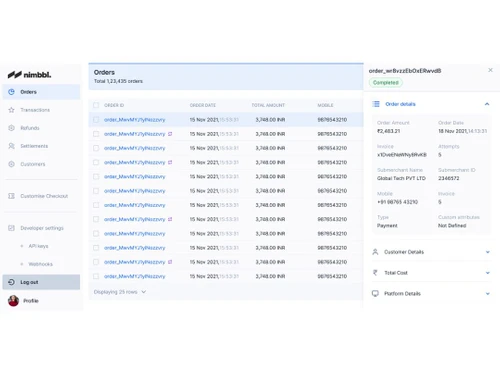The image size is (500, 375).
Task: Click the nimbbl logo
Action: tap(29, 75)
